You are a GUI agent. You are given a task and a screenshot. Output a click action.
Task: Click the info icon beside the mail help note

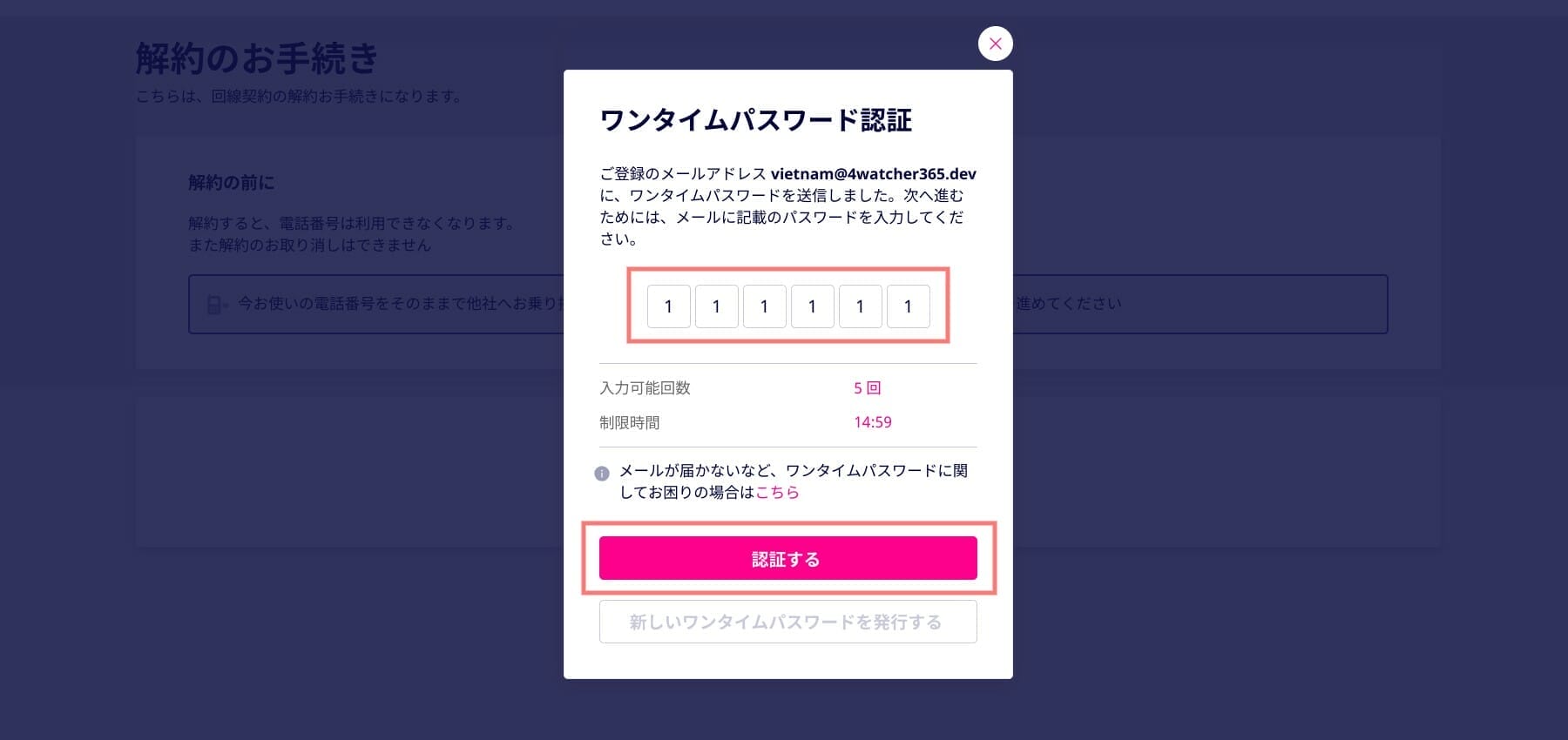tap(602, 474)
